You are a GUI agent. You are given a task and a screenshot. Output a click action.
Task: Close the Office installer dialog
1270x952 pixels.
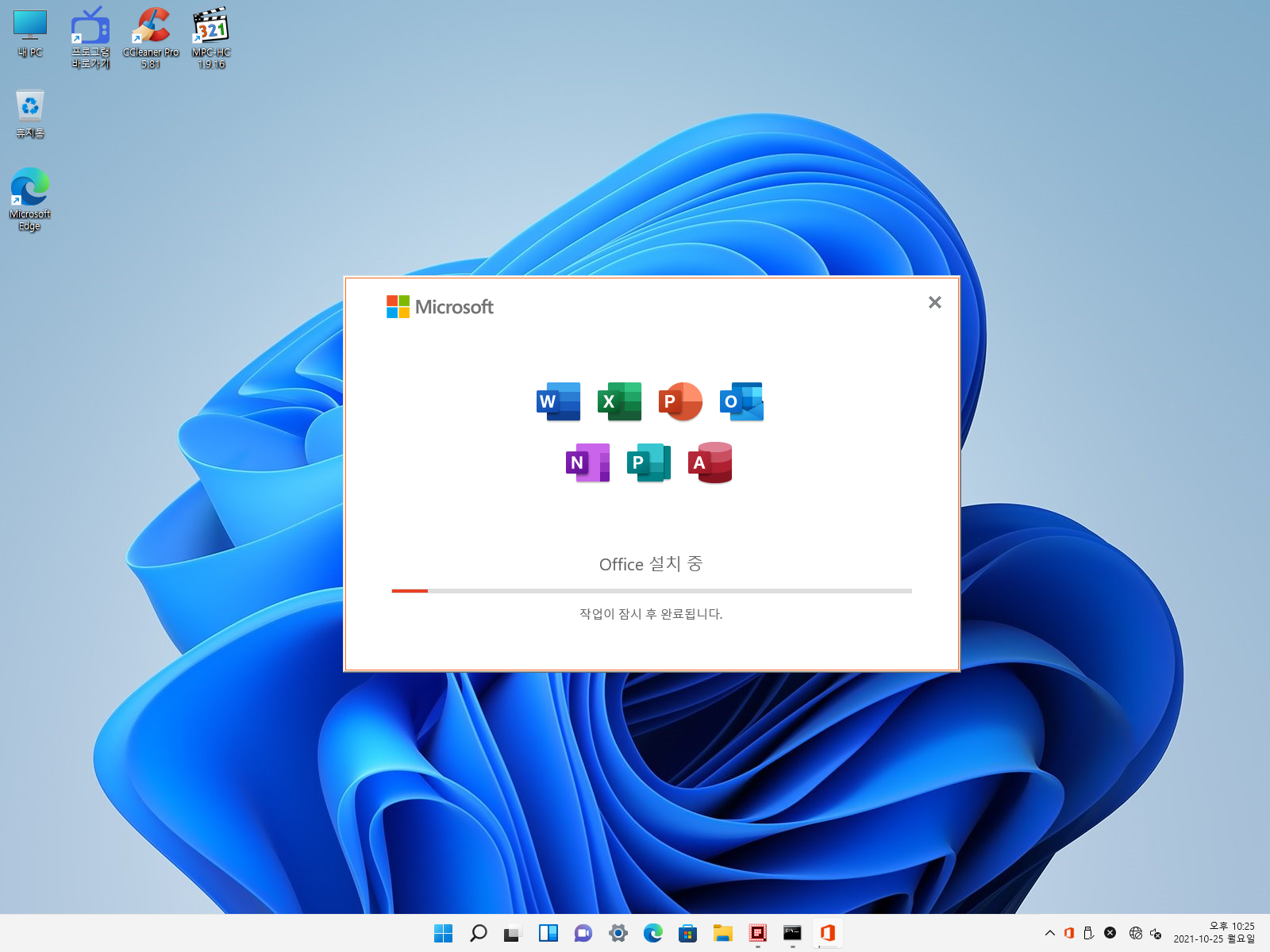[x=935, y=302]
